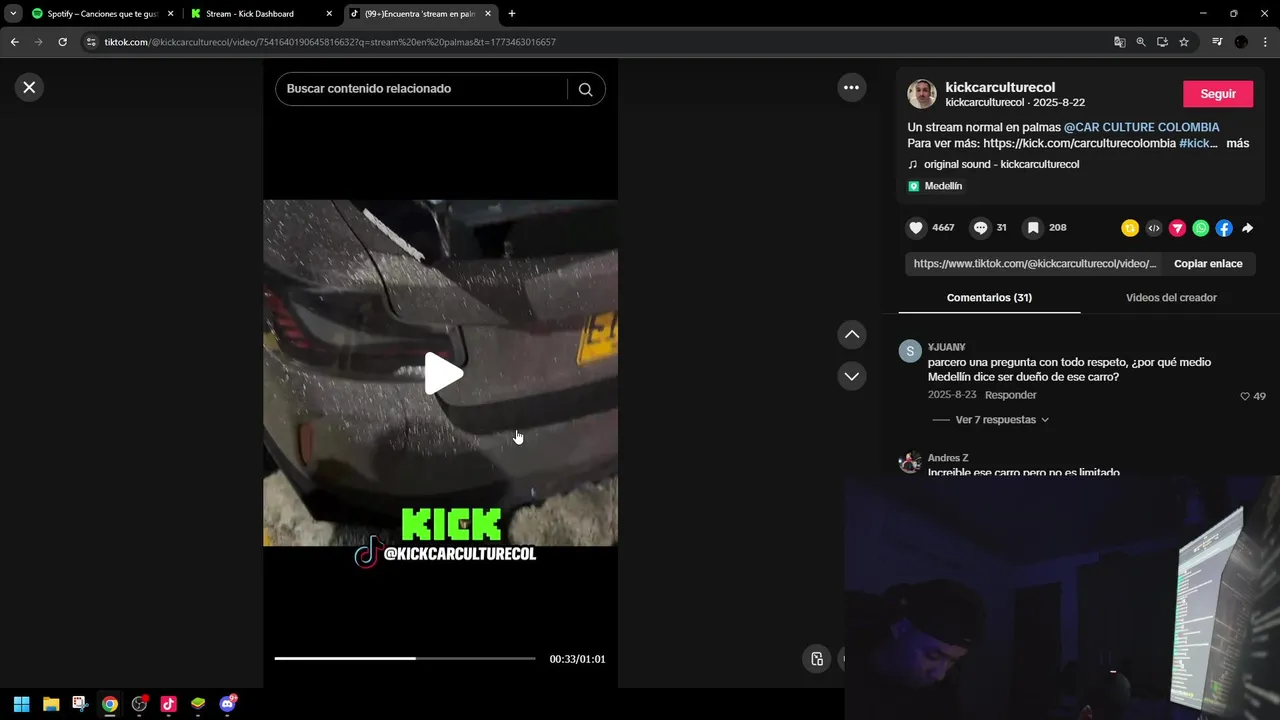The width and height of the screenshot is (1280, 720).
Task: Like the video with heart icon
Action: coord(916,228)
